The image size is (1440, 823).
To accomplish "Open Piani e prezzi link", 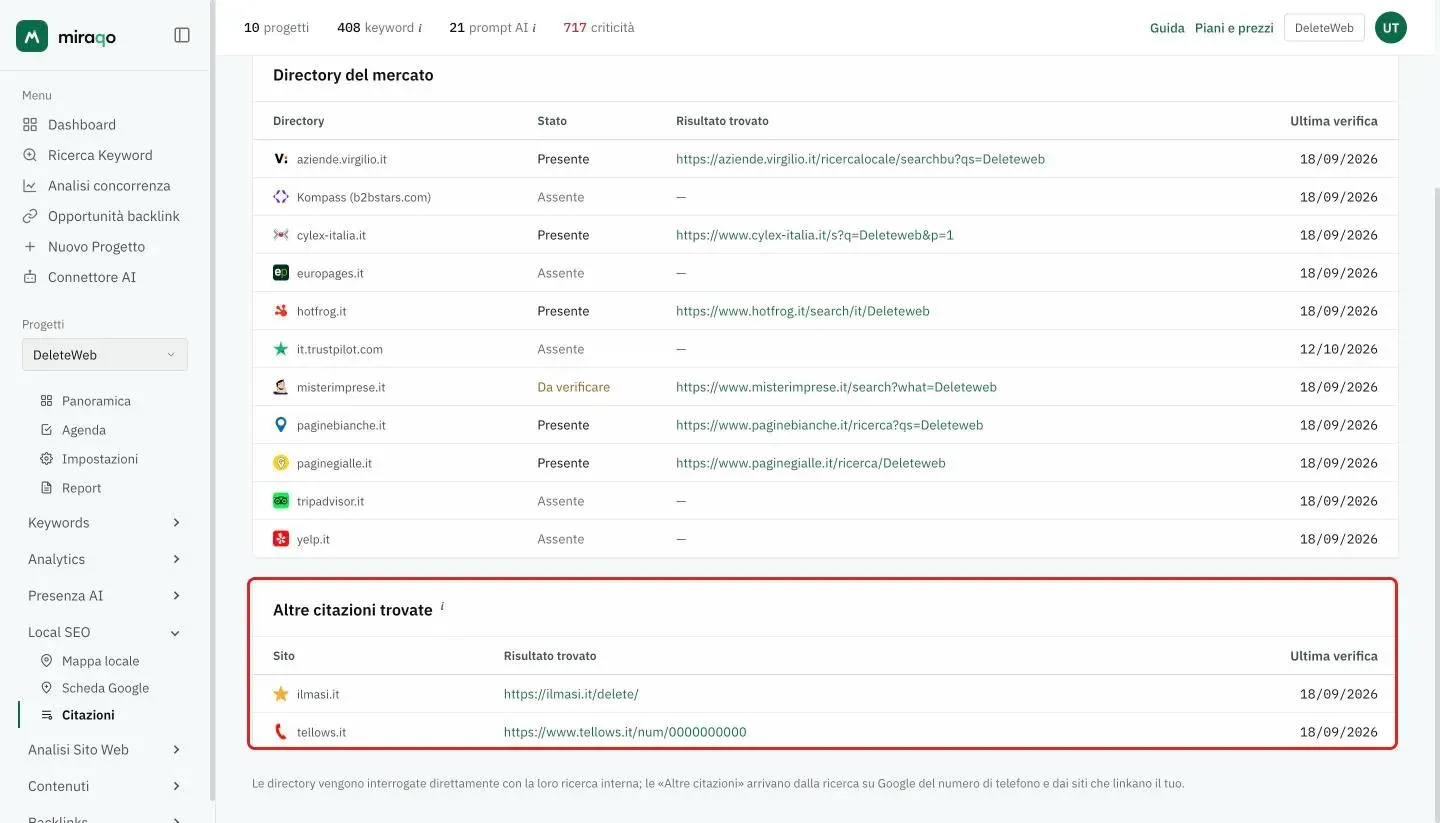I will point(1234,28).
